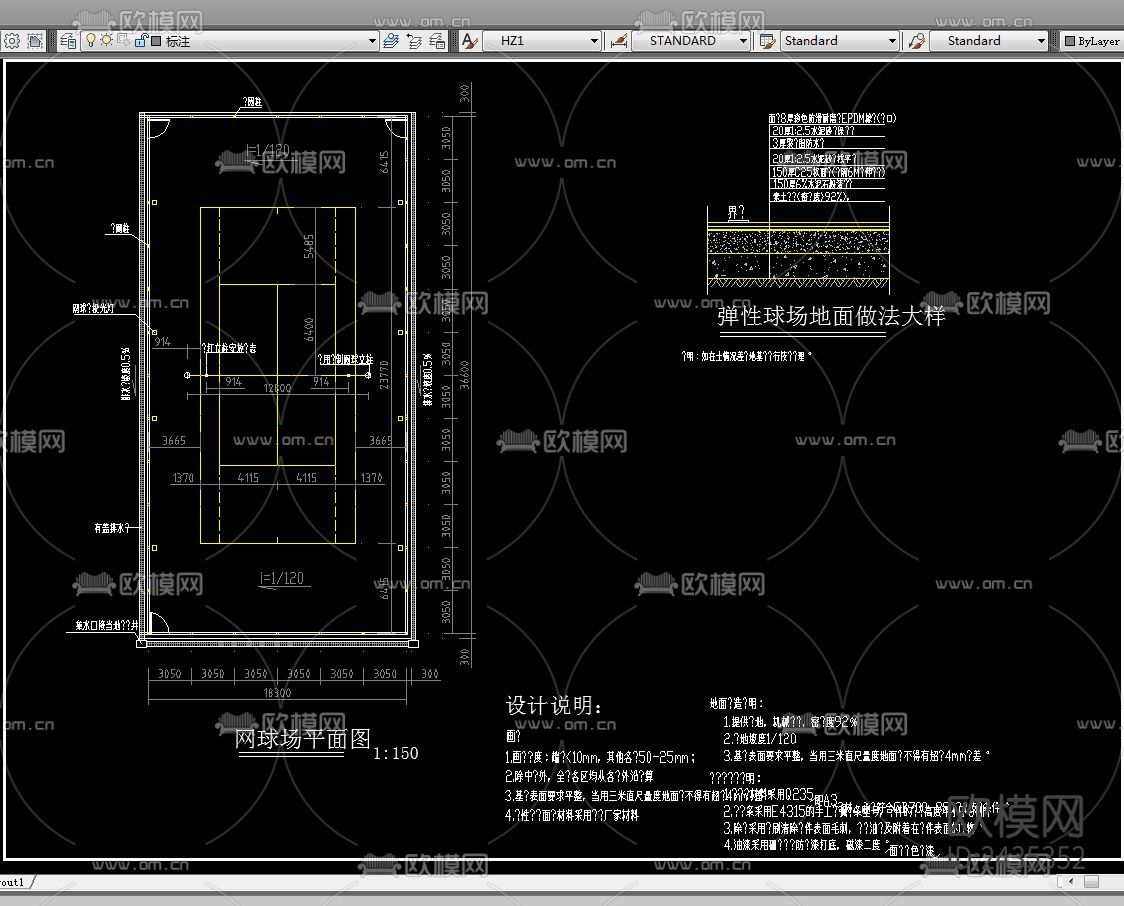Expand the 标注 layer dropdown

point(372,41)
